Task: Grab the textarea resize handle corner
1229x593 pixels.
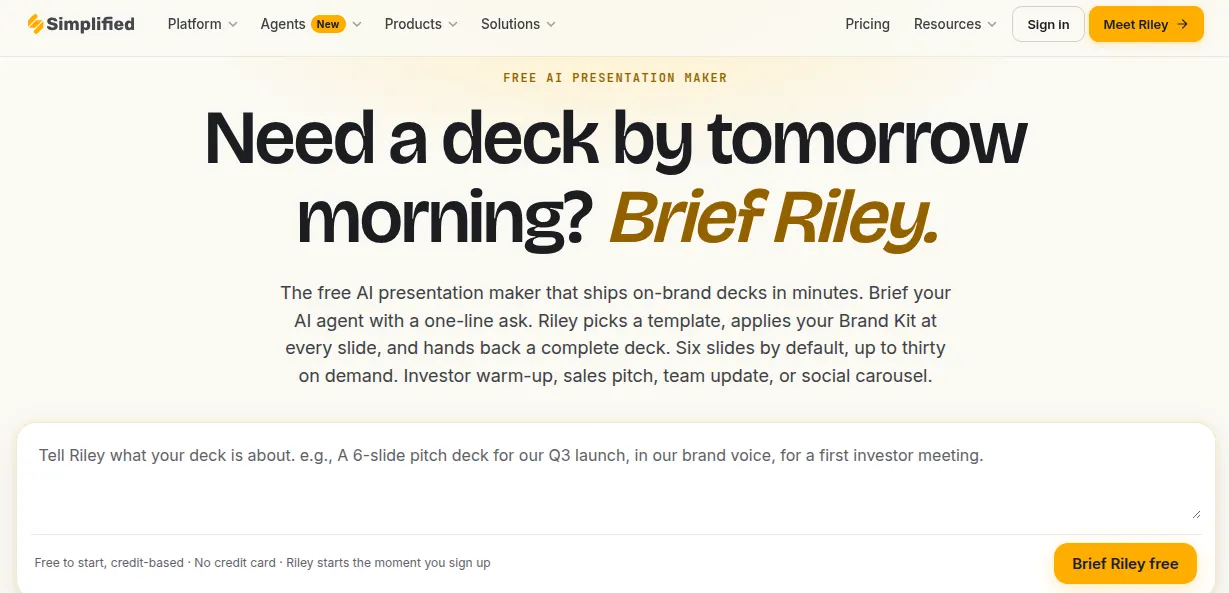Action: point(1196,513)
